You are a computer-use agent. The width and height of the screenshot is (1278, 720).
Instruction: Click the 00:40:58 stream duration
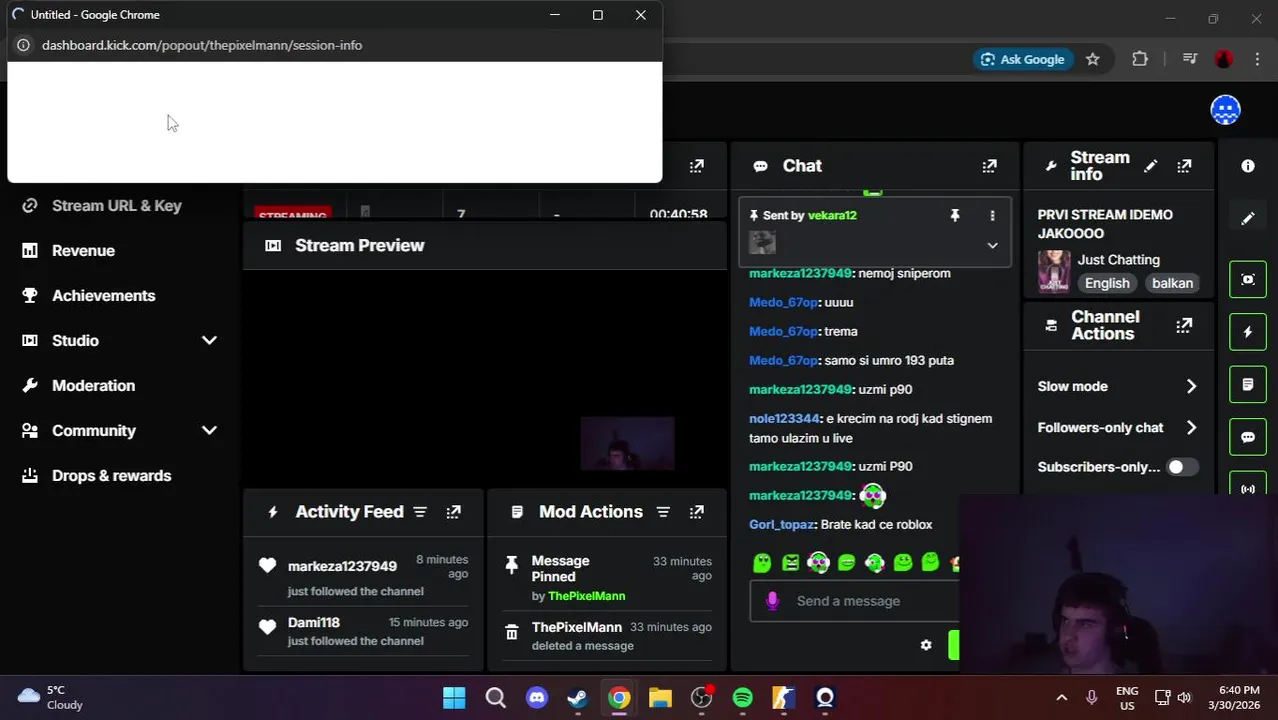pyautogui.click(x=678, y=214)
